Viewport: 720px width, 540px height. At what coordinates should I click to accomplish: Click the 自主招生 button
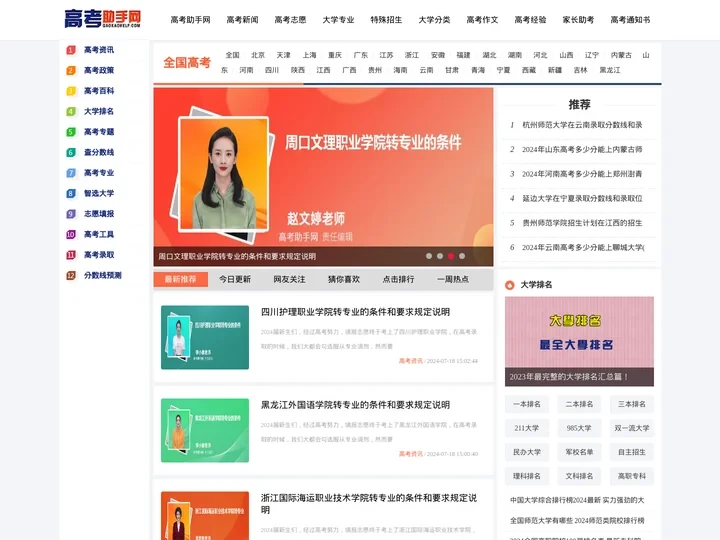point(632,452)
